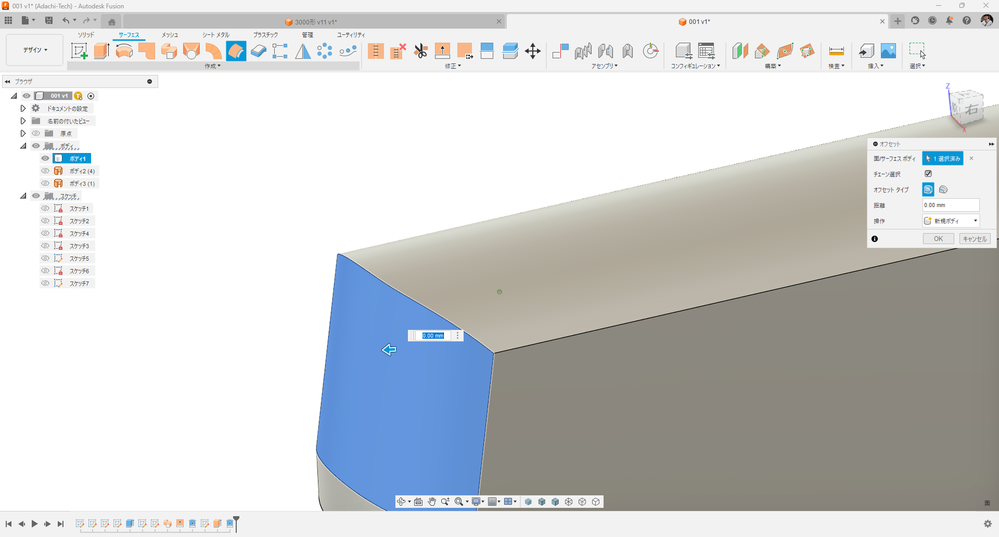
Task: Pick the Unstitch tool with red X
Action: coord(398,51)
